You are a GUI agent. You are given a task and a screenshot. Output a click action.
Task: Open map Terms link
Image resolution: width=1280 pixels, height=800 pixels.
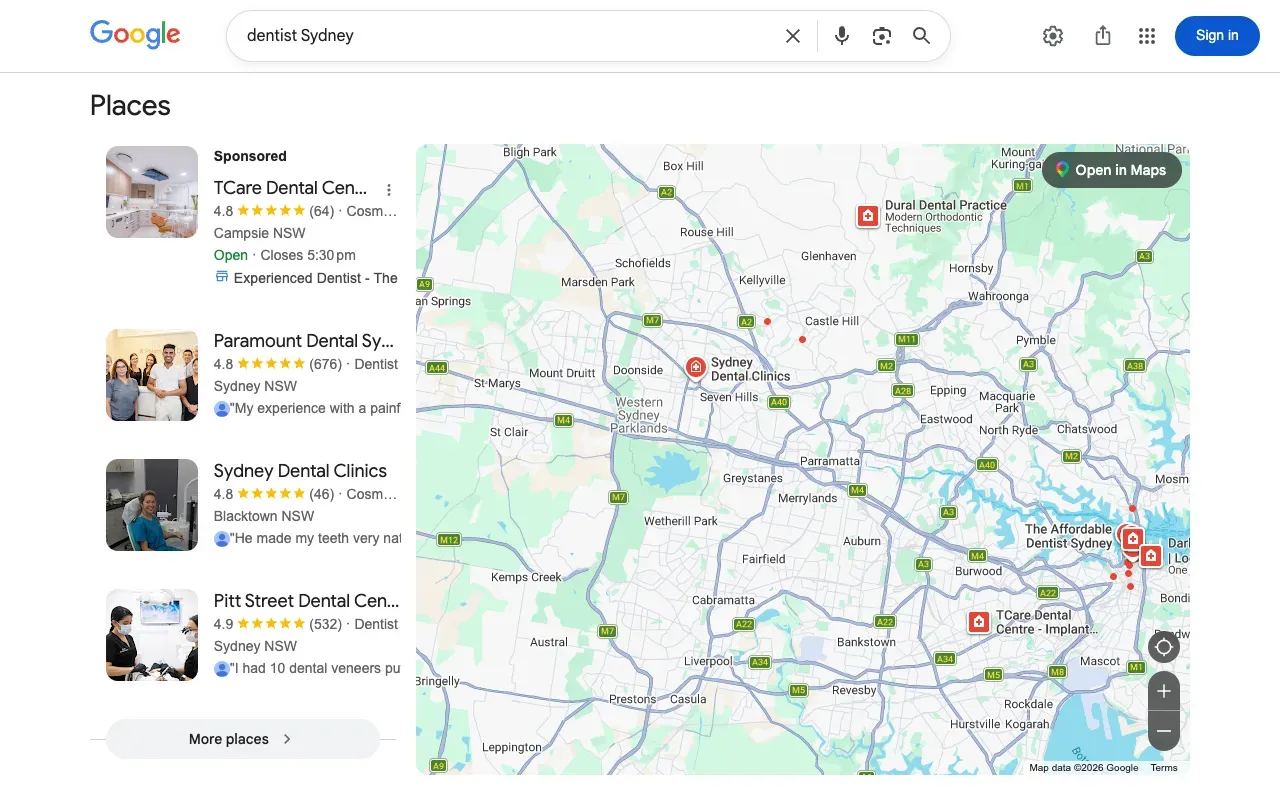(1164, 768)
